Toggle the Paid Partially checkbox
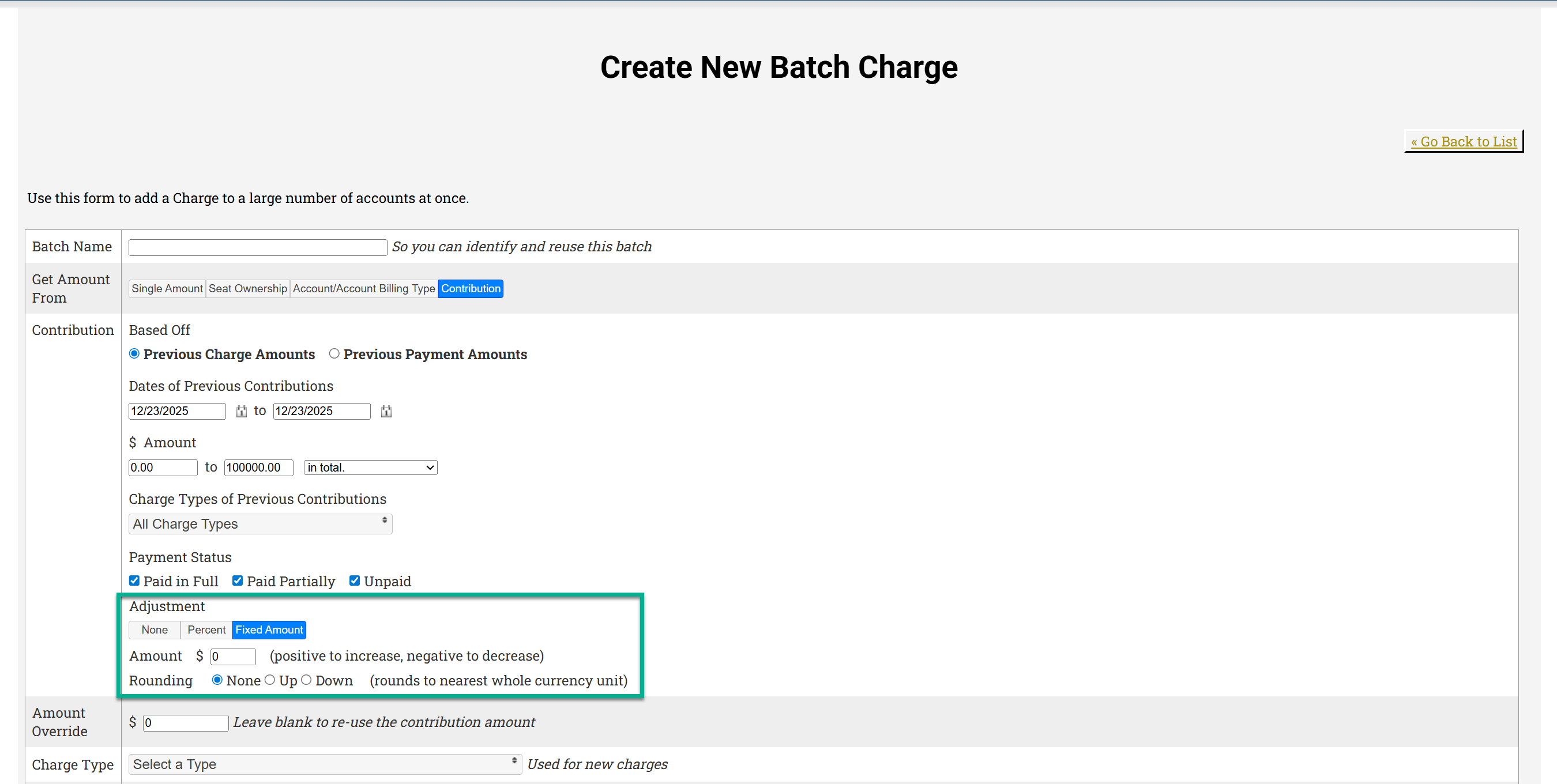Viewport: 1557px width, 784px height. click(238, 581)
